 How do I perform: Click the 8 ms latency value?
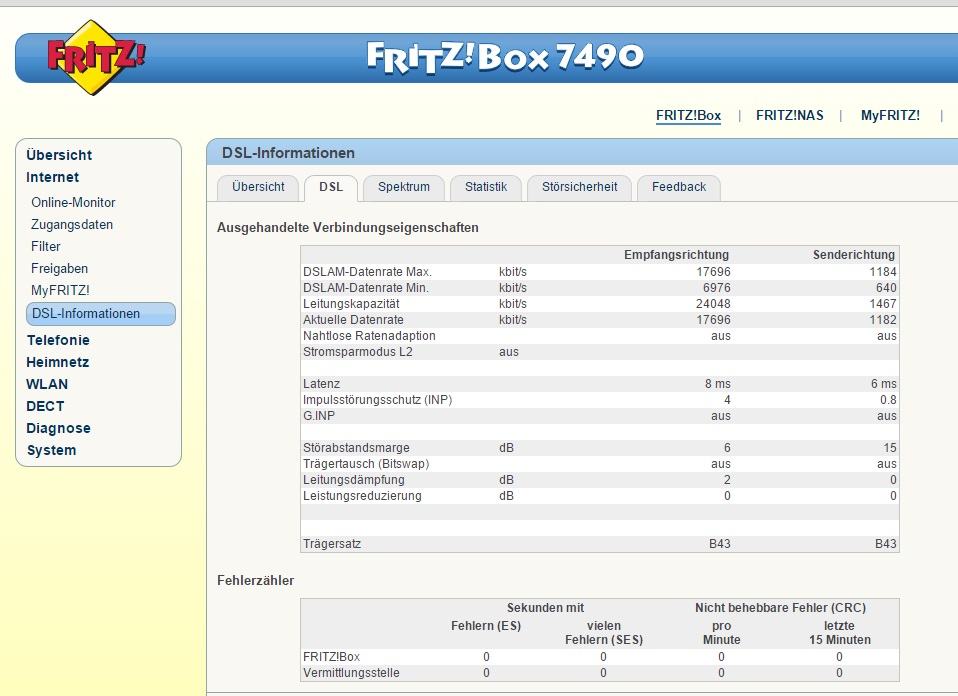click(717, 384)
